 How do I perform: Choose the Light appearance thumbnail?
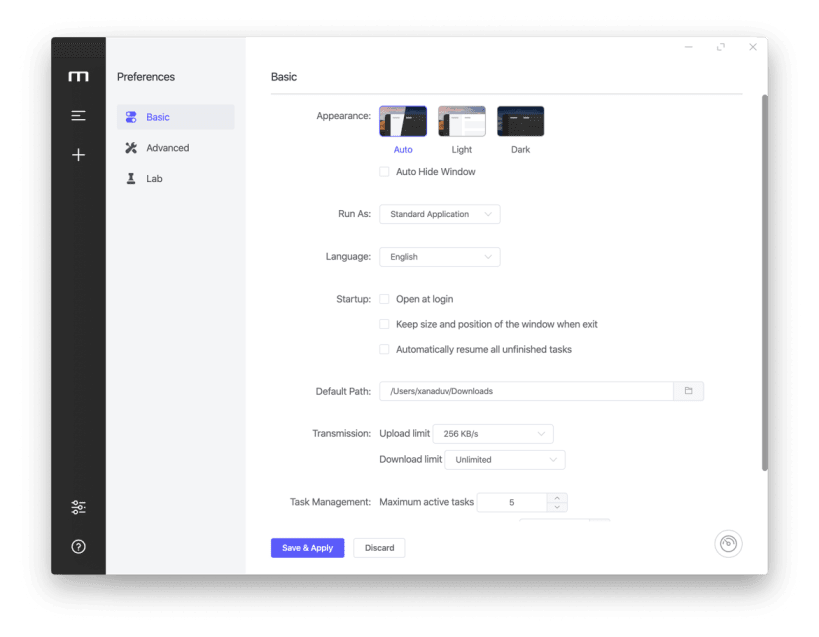pyautogui.click(x=462, y=121)
